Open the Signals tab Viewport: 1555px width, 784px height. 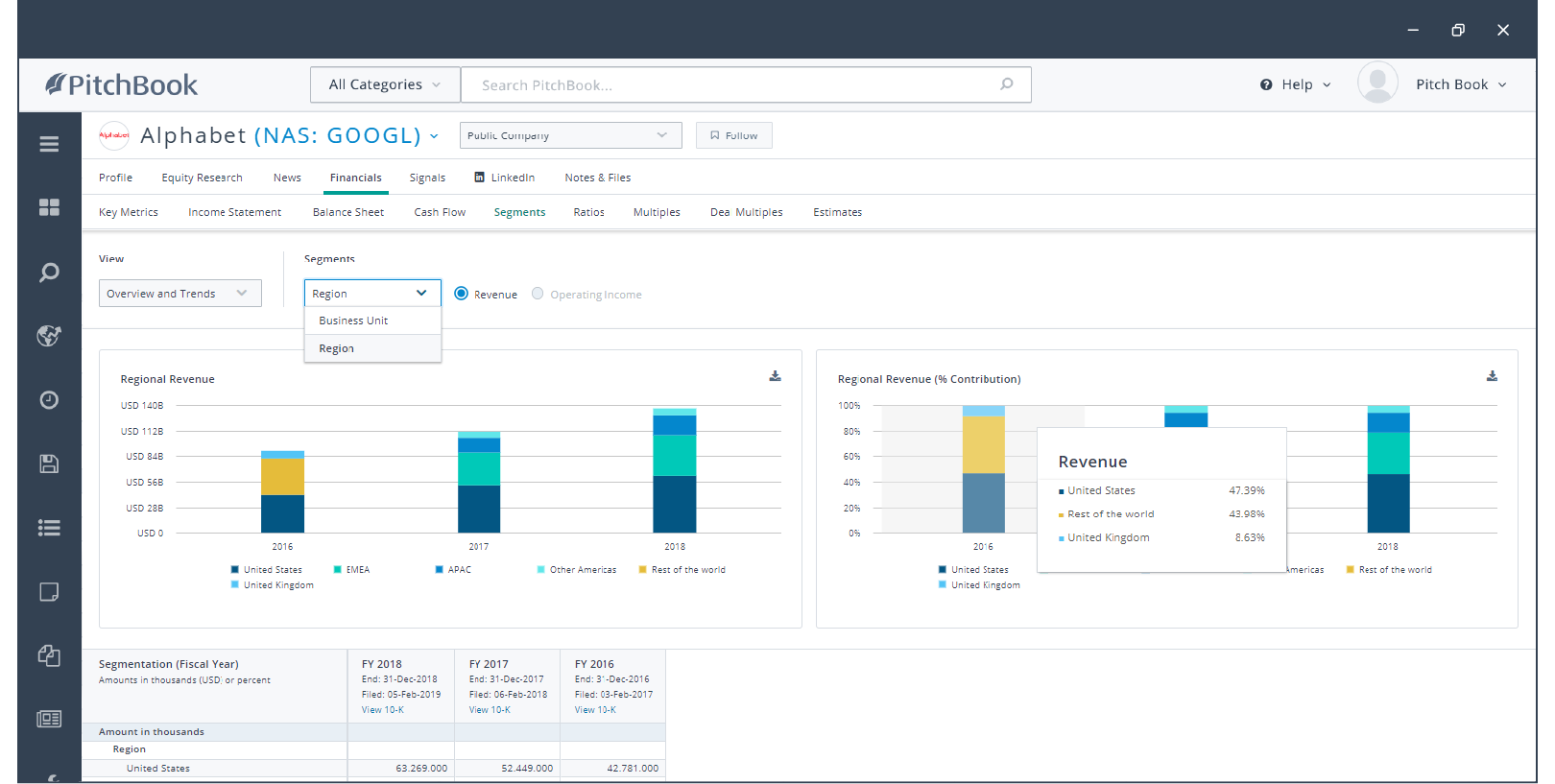point(427,178)
